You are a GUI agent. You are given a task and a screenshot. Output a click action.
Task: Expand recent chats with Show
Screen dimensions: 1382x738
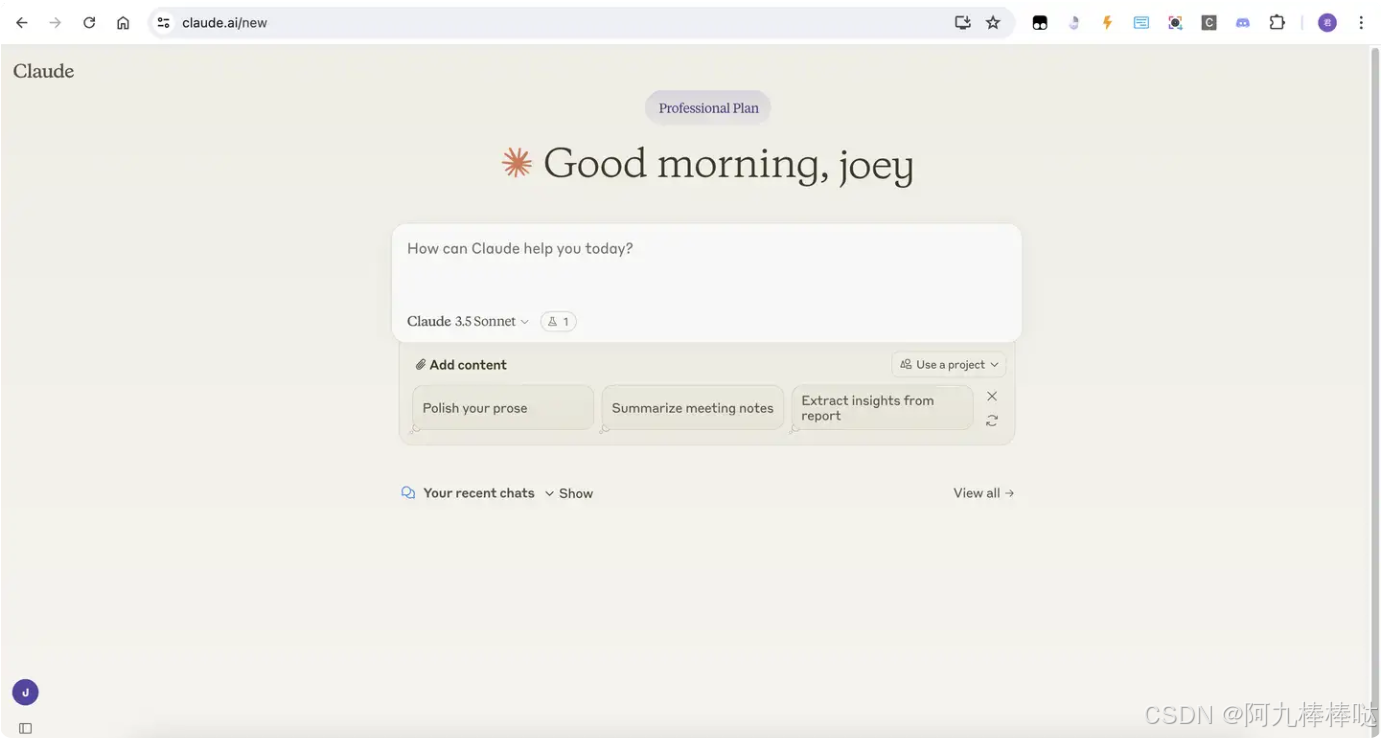pos(569,493)
